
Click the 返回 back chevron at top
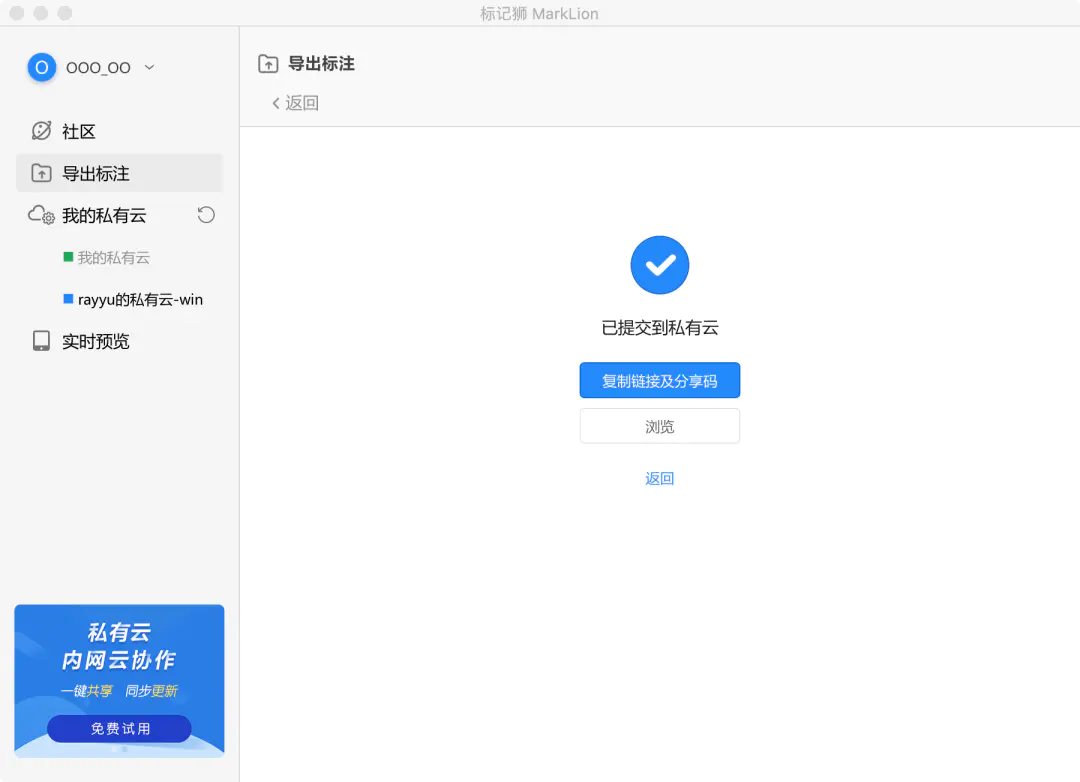click(276, 103)
